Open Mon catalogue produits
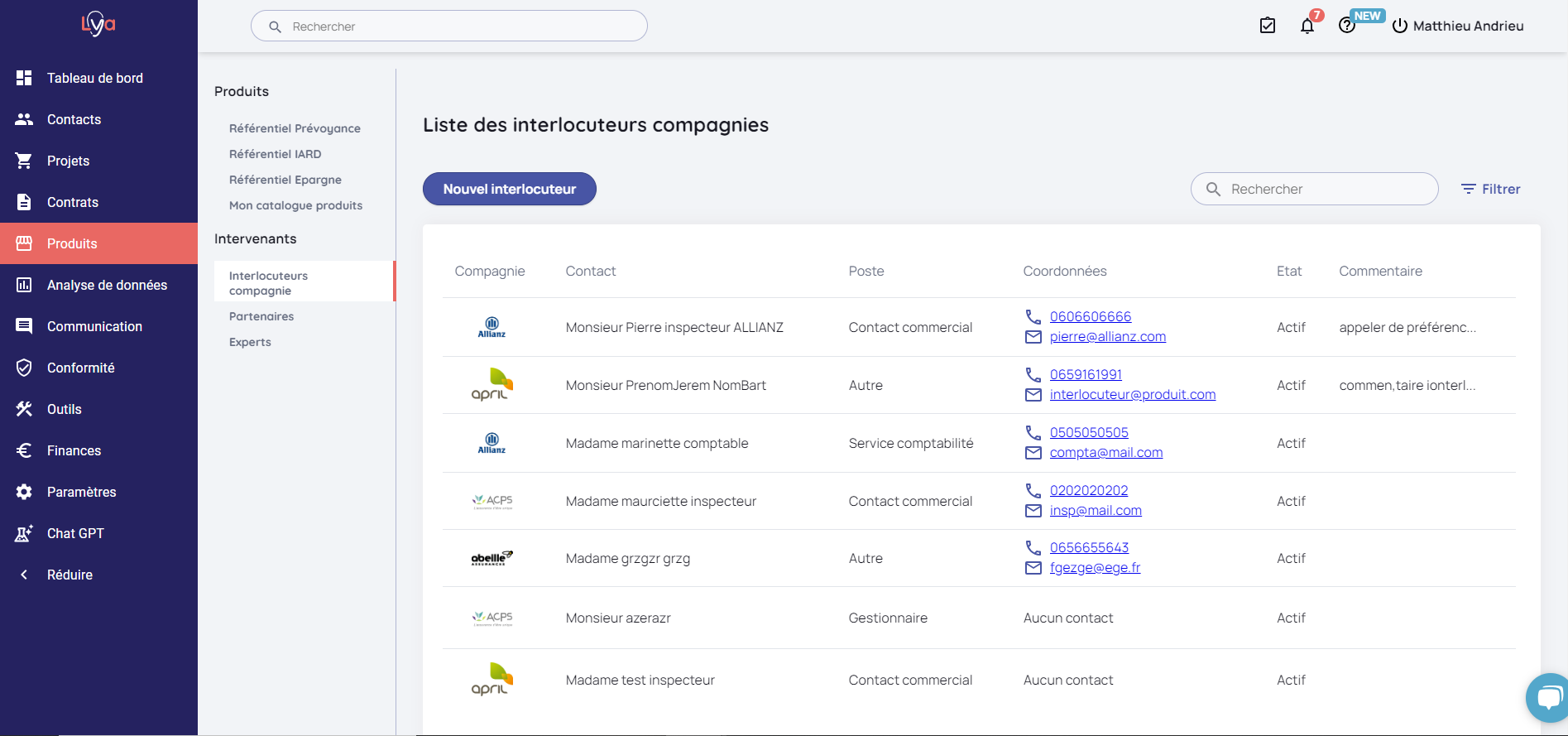Image resolution: width=1568 pixels, height=736 pixels. [x=296, y=205]
